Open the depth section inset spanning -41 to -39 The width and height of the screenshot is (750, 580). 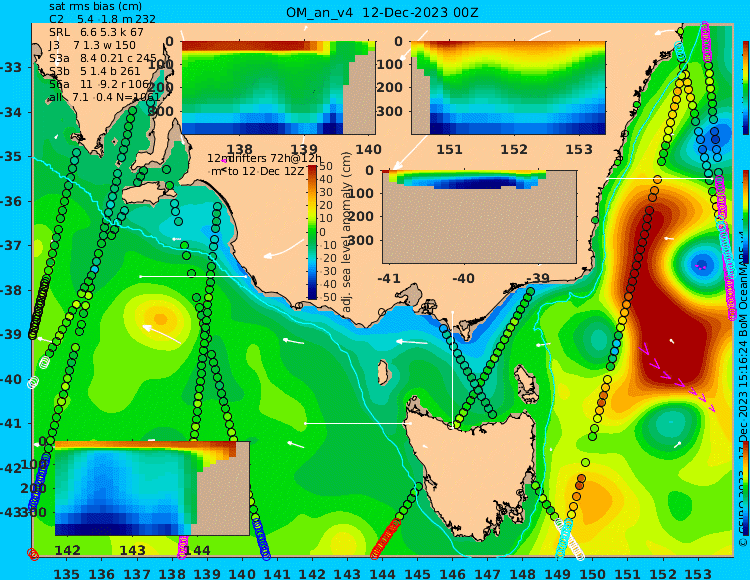click(479, 217)
